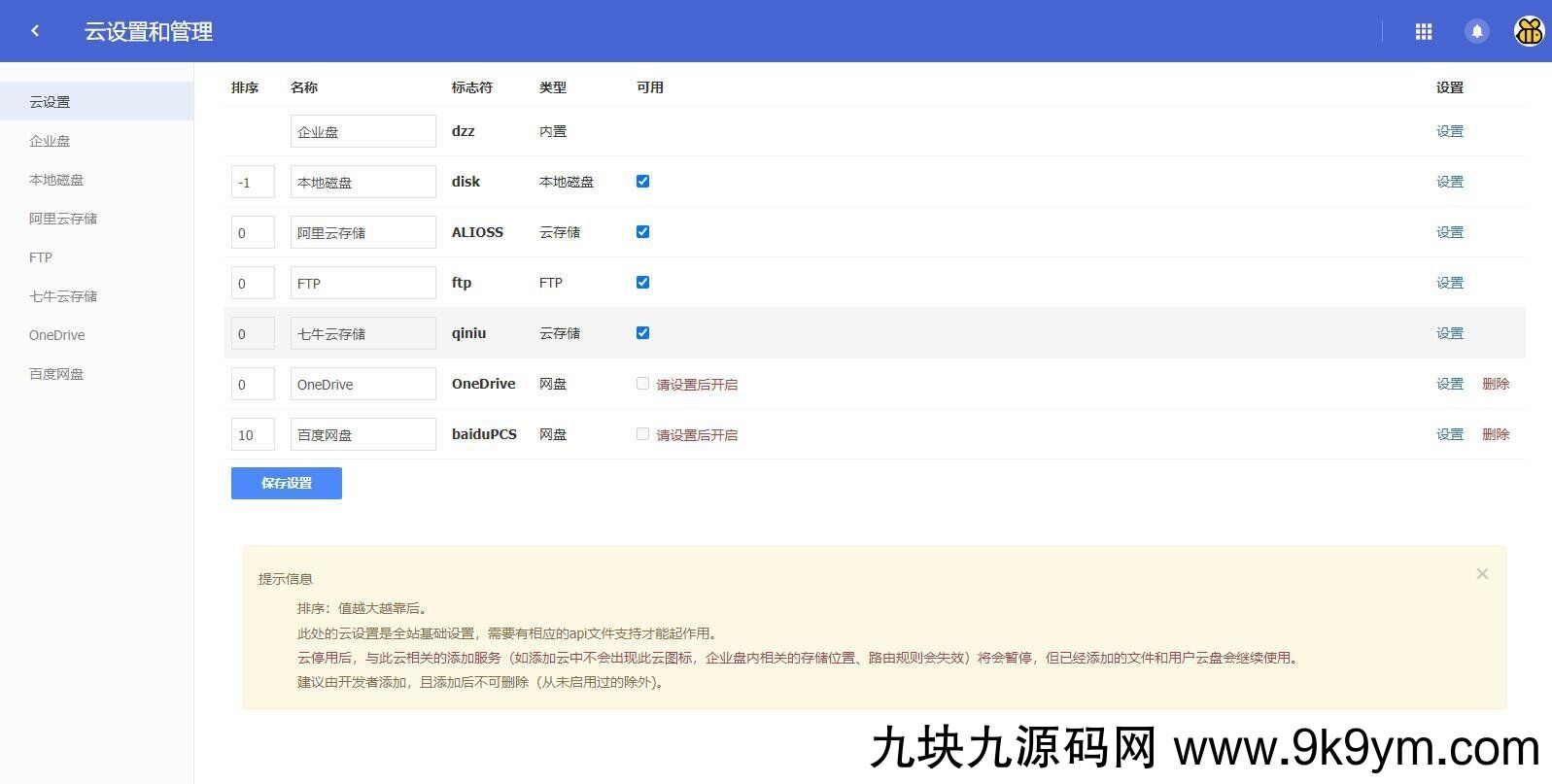Open the apps grid menu
This screenshot has height=784, width=1552.
(x=1424, y=32)
